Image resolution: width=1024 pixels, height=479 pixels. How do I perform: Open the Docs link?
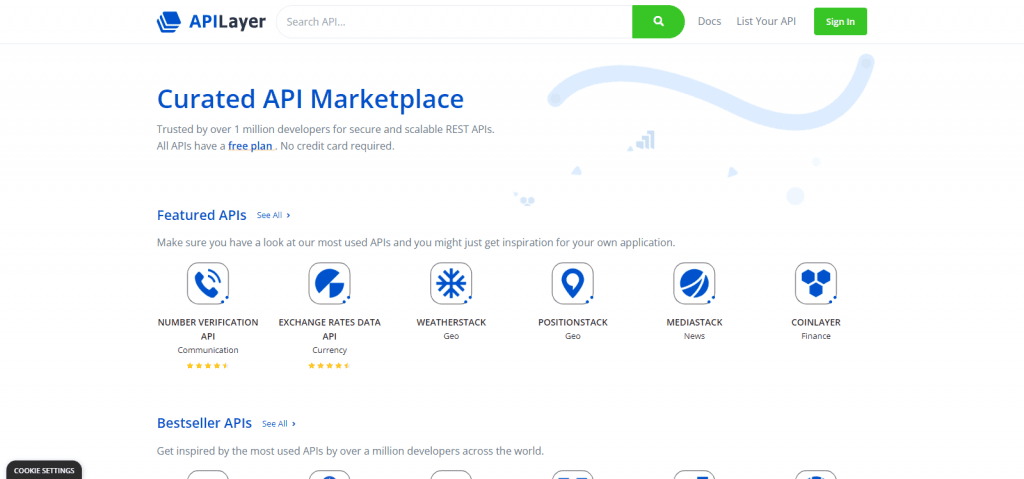[709, 22]
